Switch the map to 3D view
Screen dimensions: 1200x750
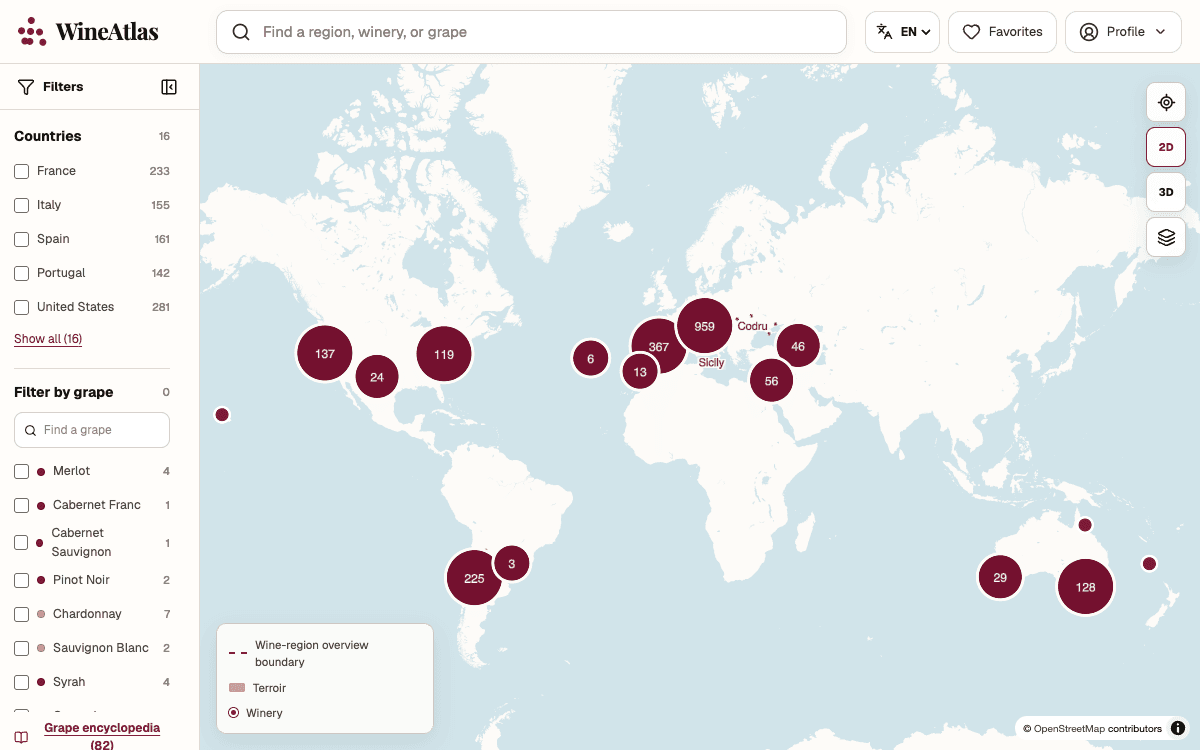(x=1166, y=192)
